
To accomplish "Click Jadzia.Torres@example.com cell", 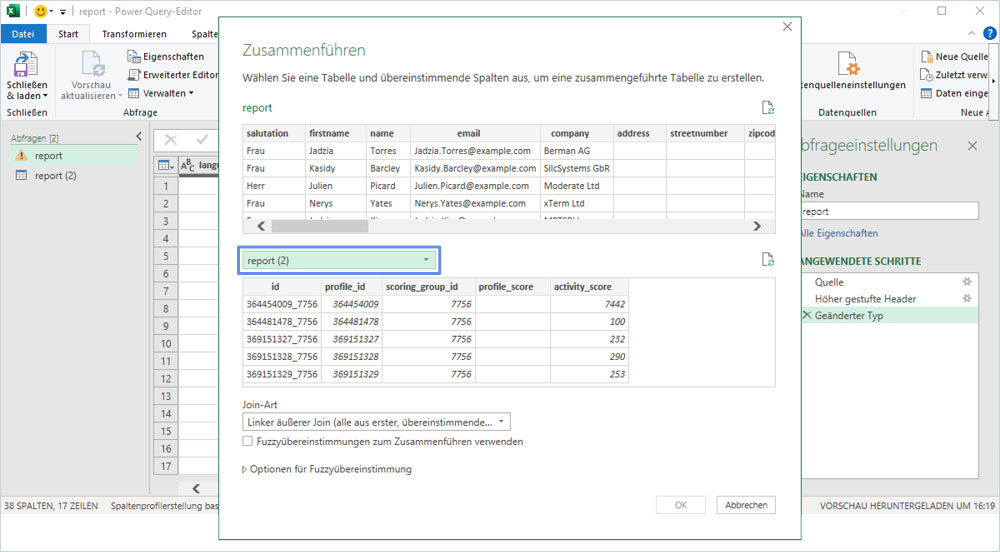I will click(x=473, y=151).
